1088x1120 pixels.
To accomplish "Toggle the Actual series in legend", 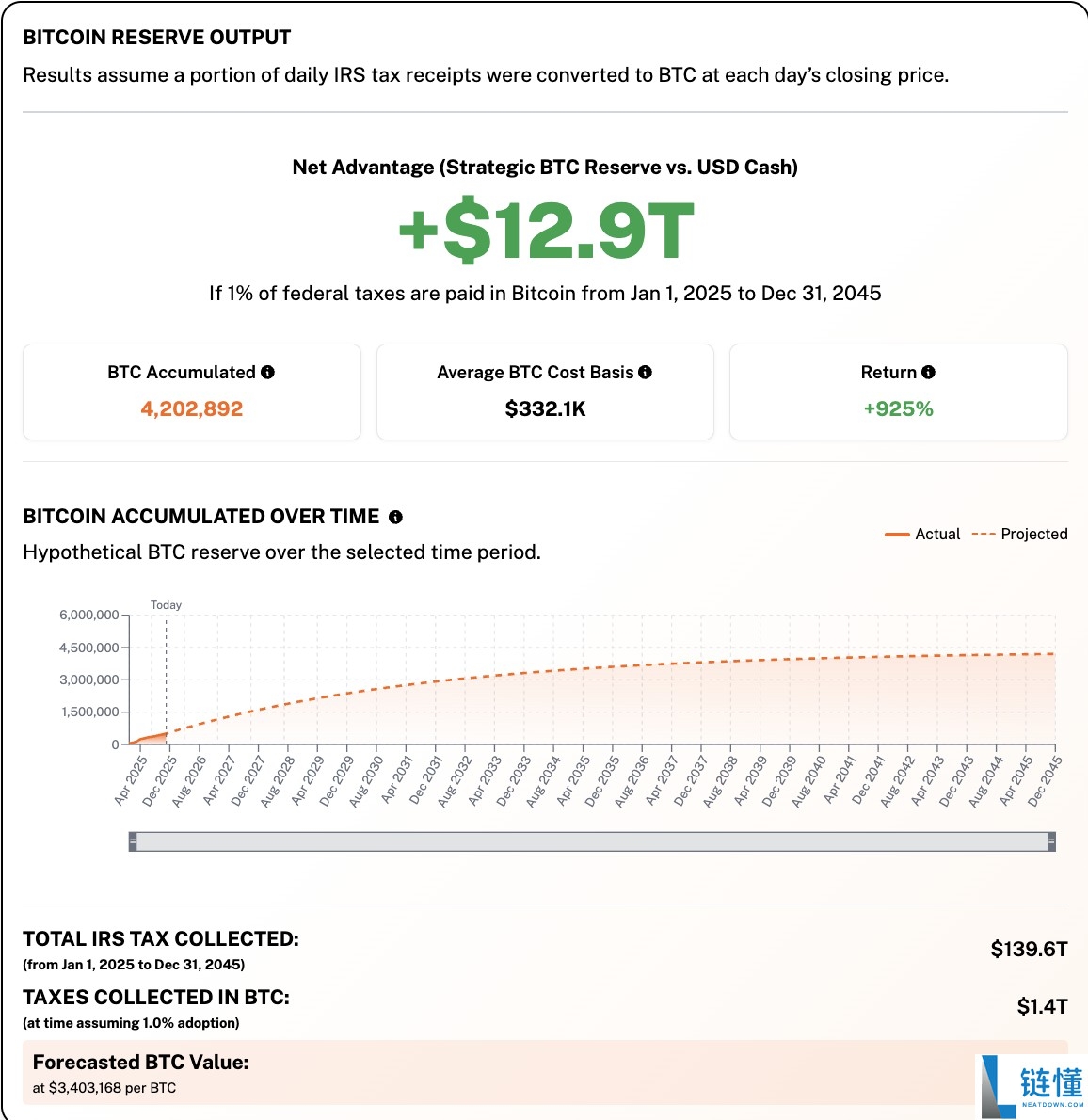I will [x=923, y=535].
